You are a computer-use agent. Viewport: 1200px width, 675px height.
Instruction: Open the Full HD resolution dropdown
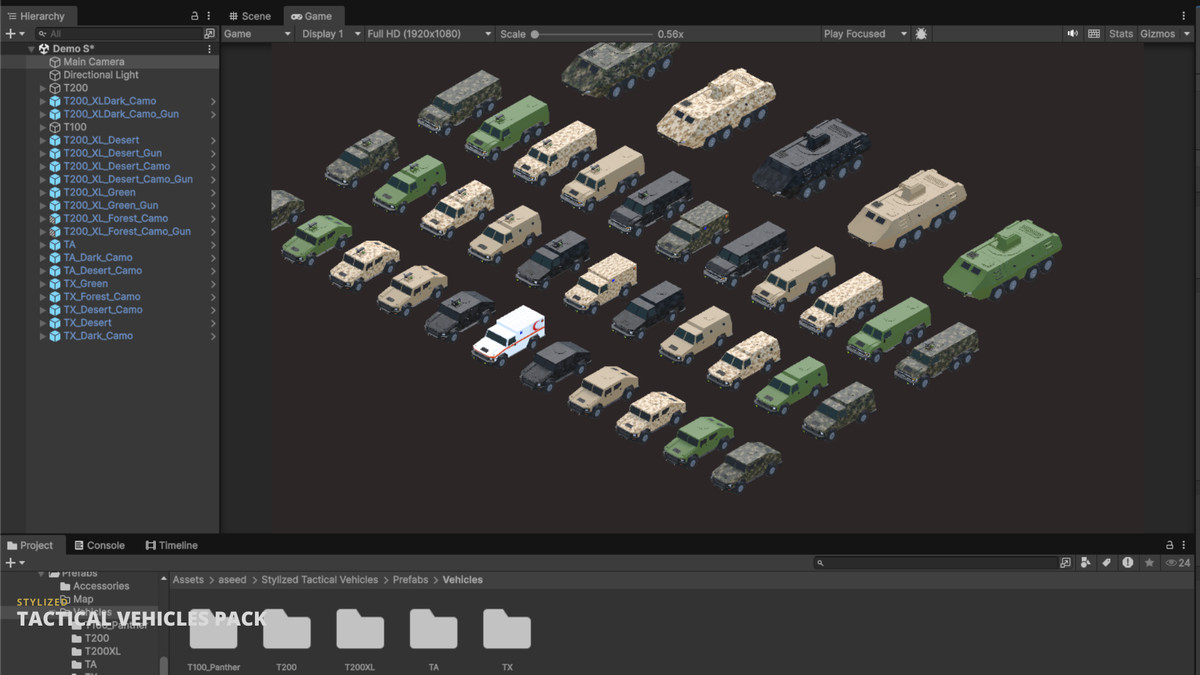[429, 34]
